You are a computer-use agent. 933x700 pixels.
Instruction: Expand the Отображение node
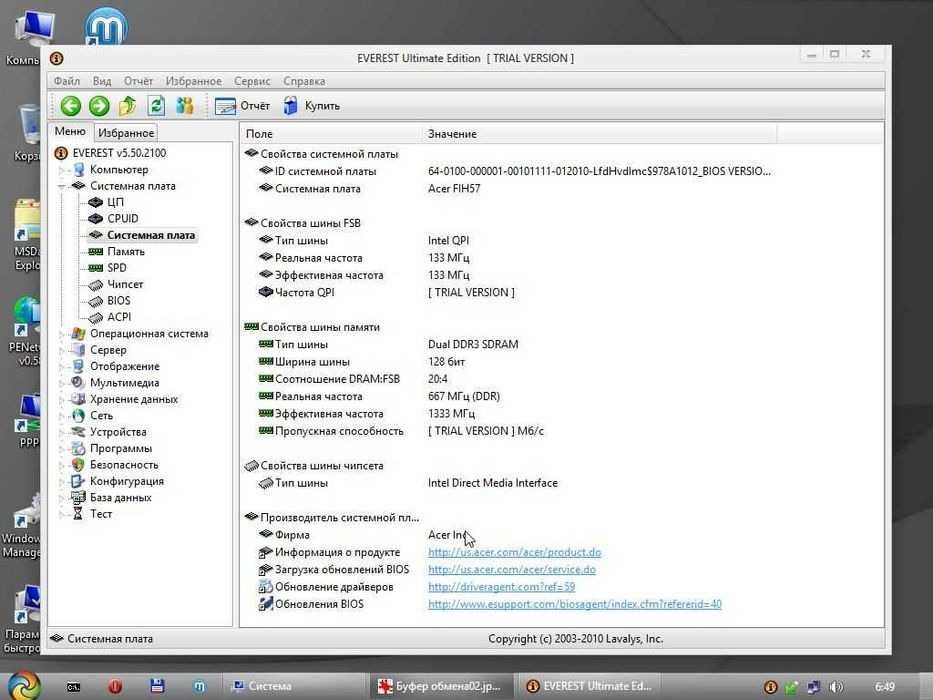(61, 367)
